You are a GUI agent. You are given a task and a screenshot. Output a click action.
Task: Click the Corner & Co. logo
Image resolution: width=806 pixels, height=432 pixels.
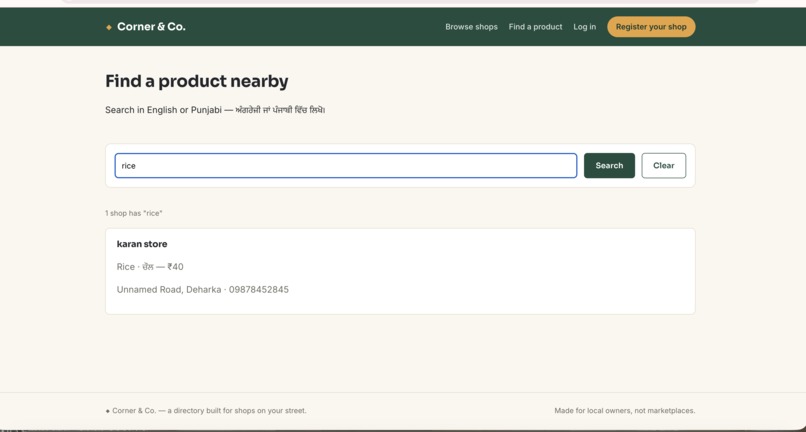[145, 27]
